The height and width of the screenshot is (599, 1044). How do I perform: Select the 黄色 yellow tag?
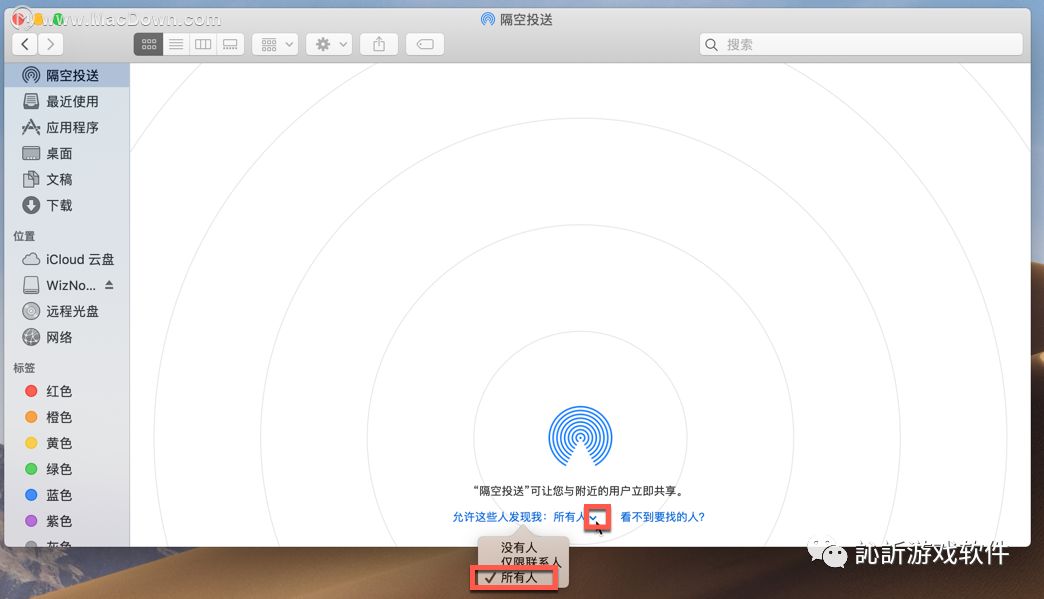coord(67,443)
